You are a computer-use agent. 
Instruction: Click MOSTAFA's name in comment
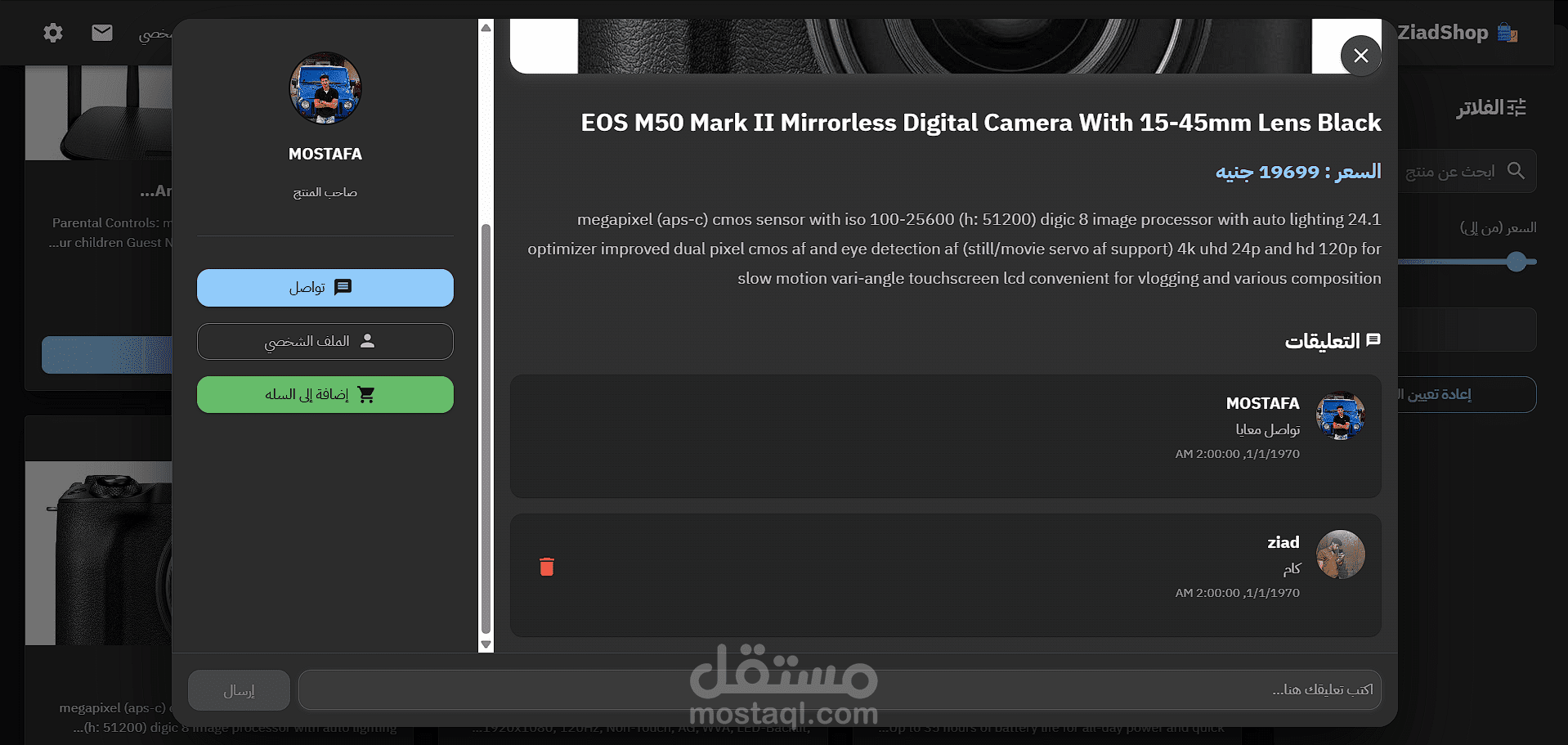pos(1263,403)
